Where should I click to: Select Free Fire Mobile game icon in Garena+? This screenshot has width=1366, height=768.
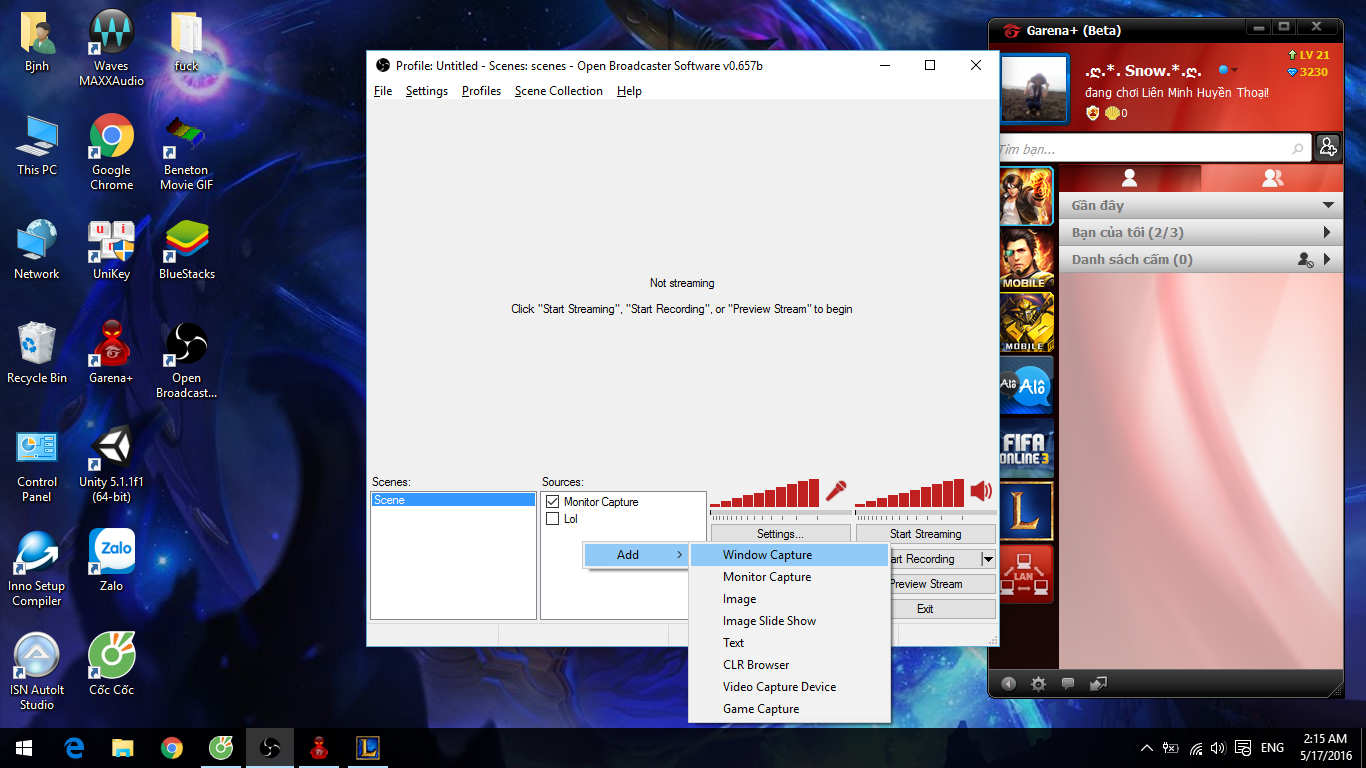(1027, 259)
